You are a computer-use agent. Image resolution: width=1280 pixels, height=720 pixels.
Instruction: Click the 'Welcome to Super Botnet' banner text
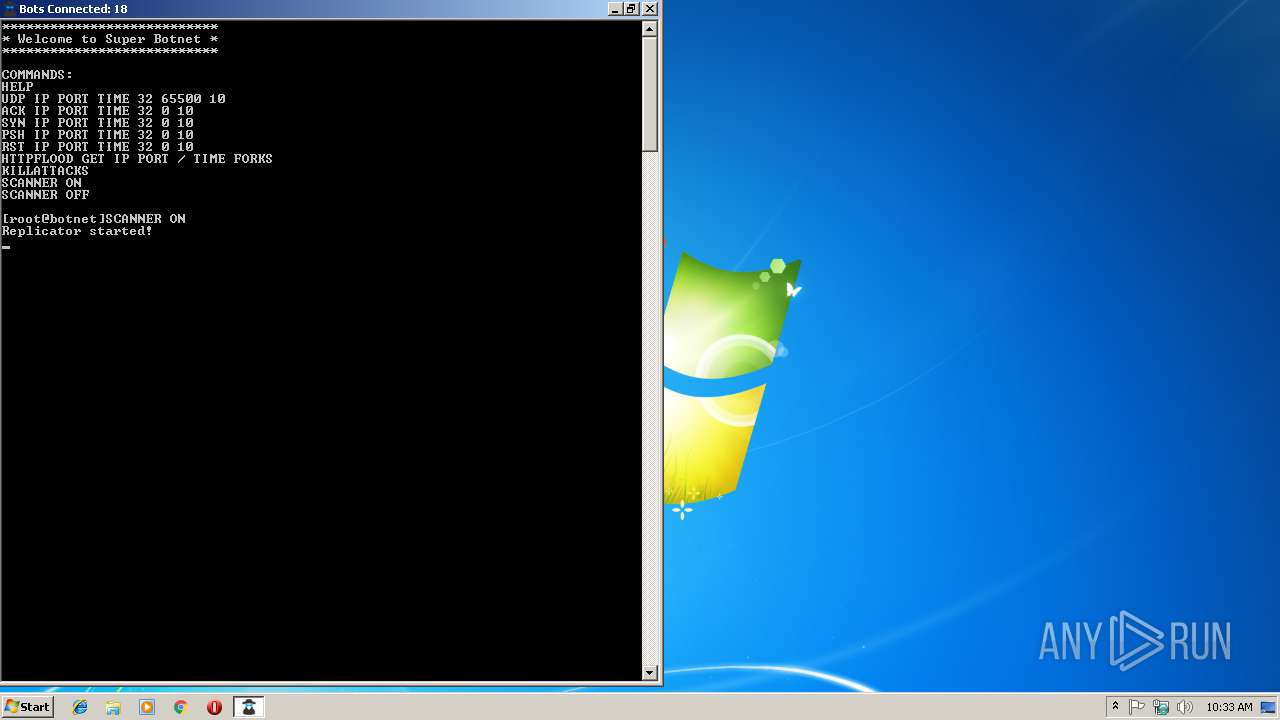pos(109,39)
